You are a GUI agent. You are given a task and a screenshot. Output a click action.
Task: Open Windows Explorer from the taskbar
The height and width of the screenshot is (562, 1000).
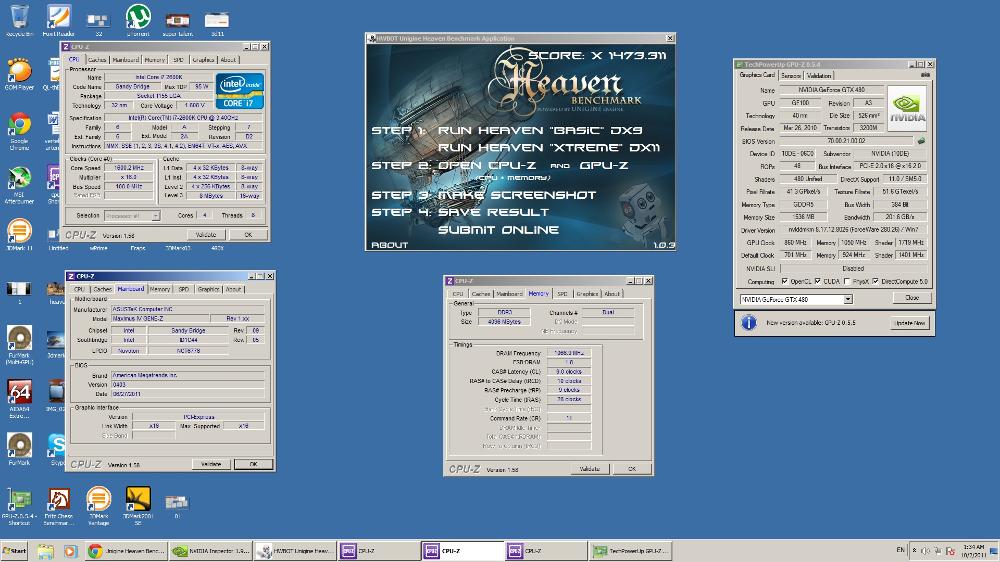point(45,551)
